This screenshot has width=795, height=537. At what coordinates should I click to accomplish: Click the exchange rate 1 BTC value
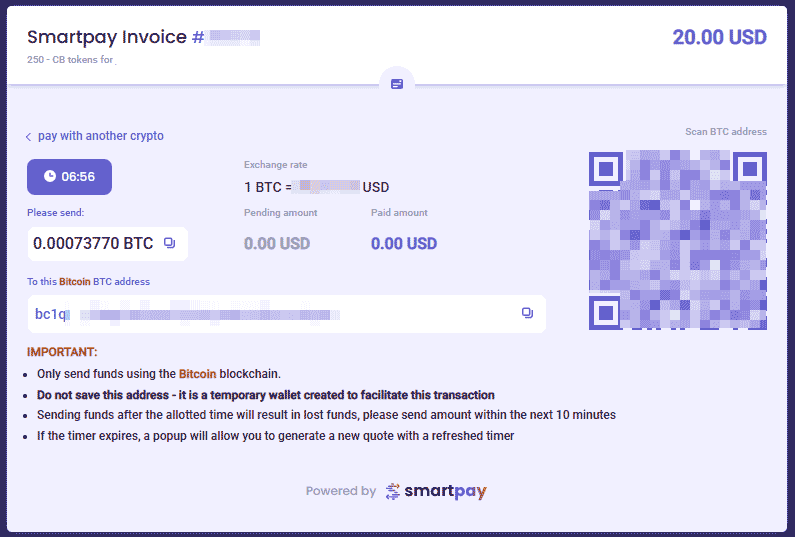[316, 187]
